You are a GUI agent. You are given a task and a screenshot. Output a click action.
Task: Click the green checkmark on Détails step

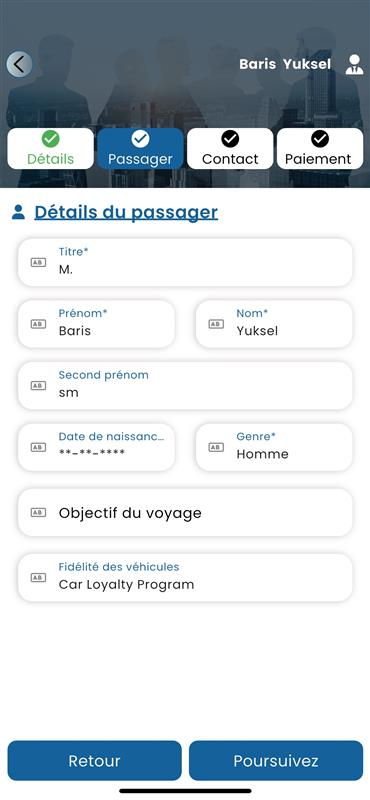[x=51, y=138]
